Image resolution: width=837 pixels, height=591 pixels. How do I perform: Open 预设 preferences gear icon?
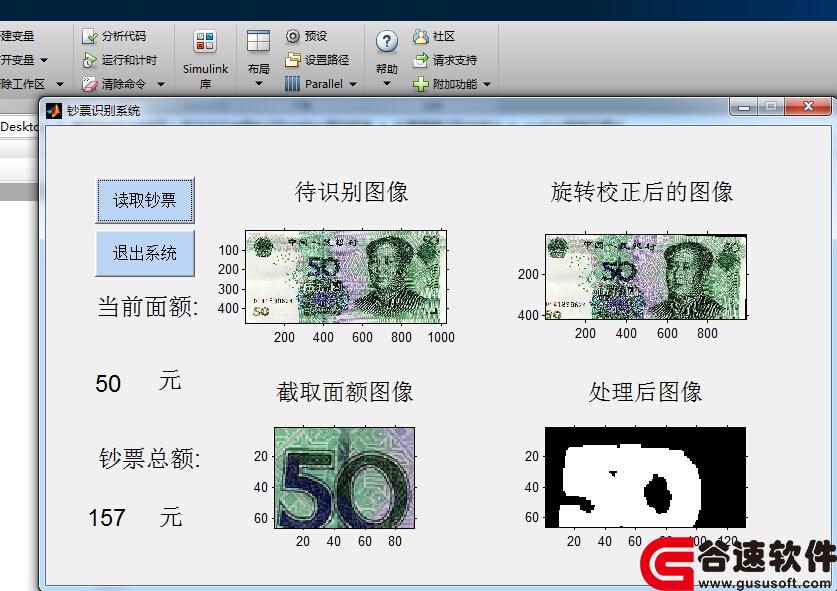coord(293,36)
